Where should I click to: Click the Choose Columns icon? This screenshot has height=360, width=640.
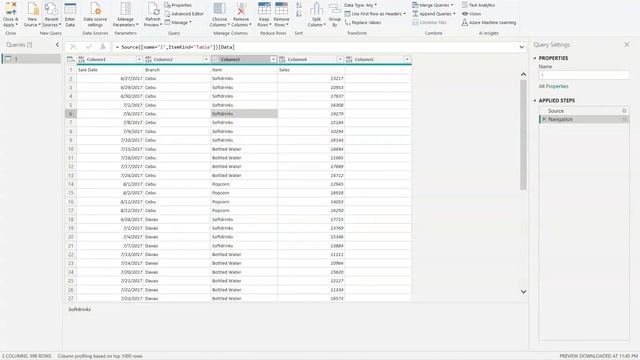tap(220, 9)
